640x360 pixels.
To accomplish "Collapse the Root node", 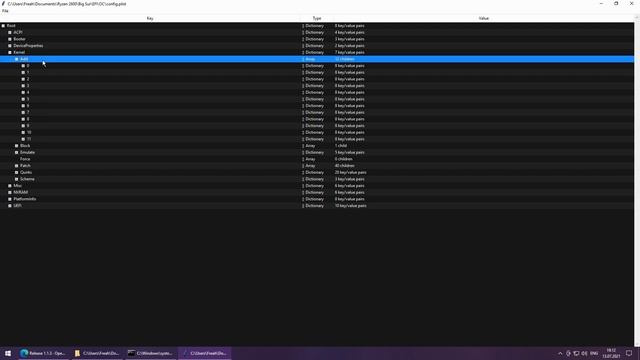I will click(x=3, y=26).
